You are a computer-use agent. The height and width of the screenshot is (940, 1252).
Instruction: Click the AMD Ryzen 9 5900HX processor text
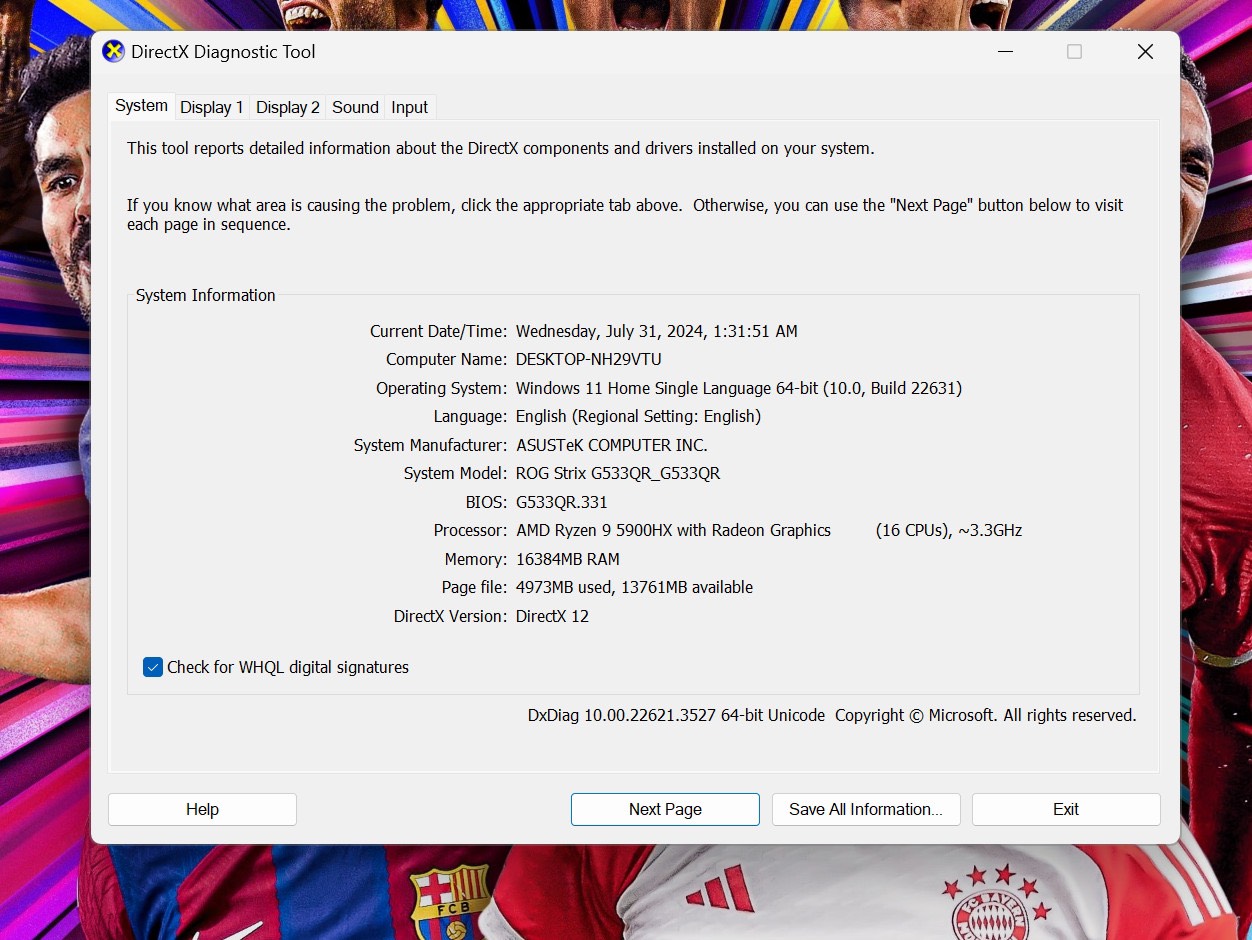coord(673,530)
